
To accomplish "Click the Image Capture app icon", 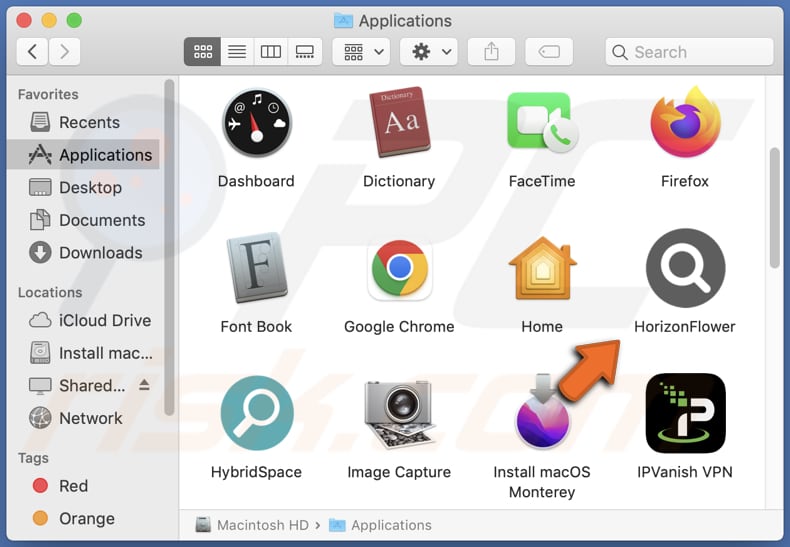I will [400, 415].
